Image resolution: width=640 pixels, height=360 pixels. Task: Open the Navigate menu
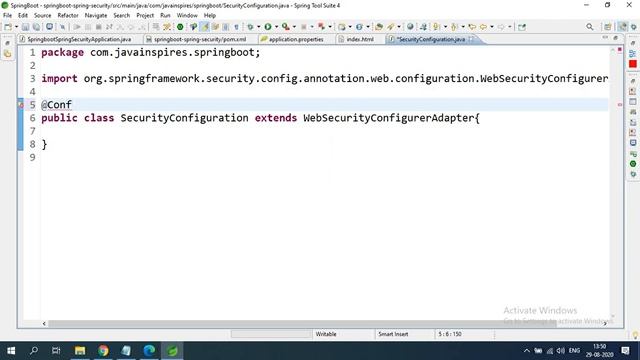96,16
